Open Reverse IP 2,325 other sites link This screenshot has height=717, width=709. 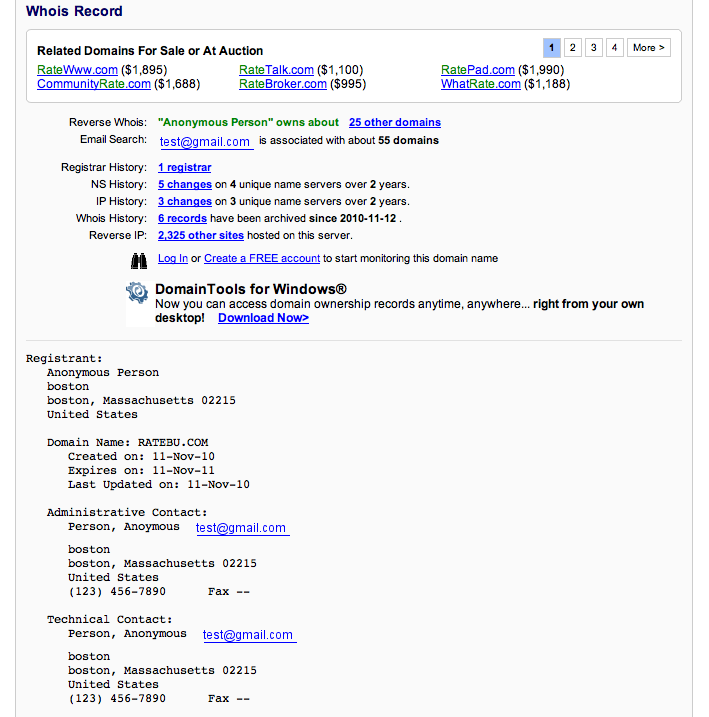click(x=201, y=235)
